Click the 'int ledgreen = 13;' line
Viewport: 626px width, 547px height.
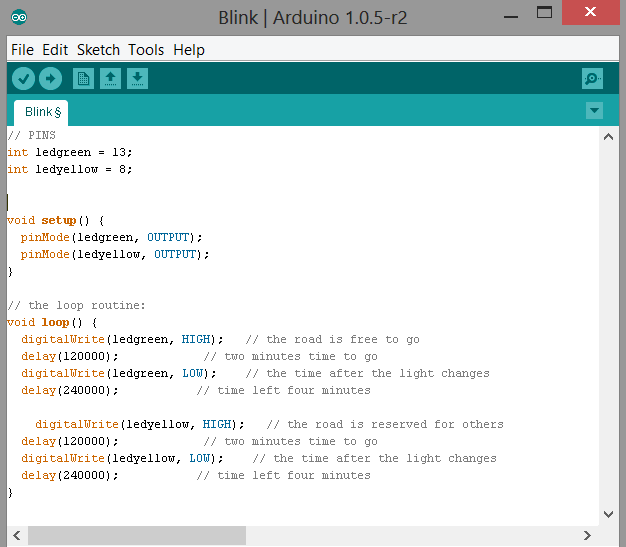69,153
